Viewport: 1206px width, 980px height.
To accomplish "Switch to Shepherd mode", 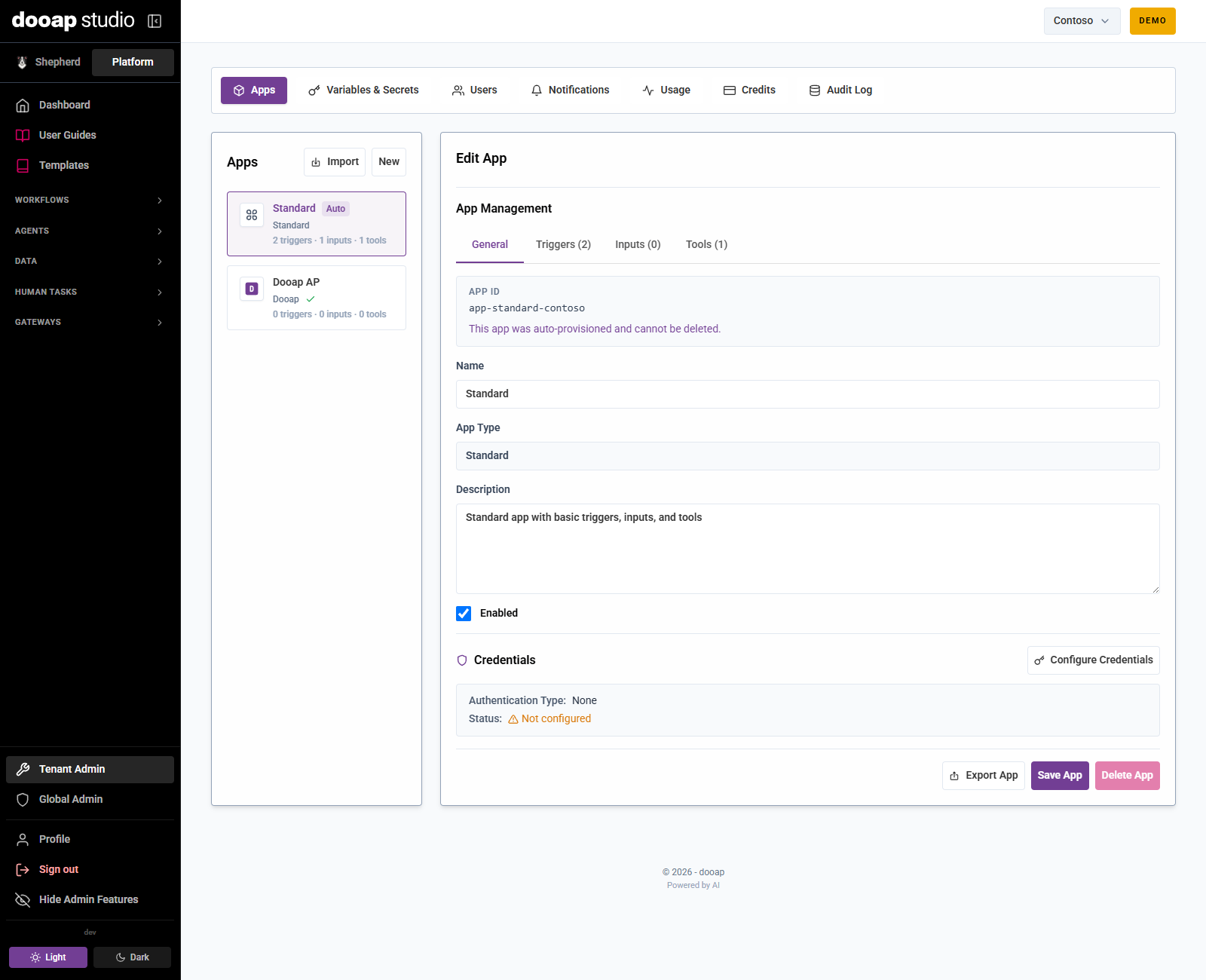I will point(49,63).
